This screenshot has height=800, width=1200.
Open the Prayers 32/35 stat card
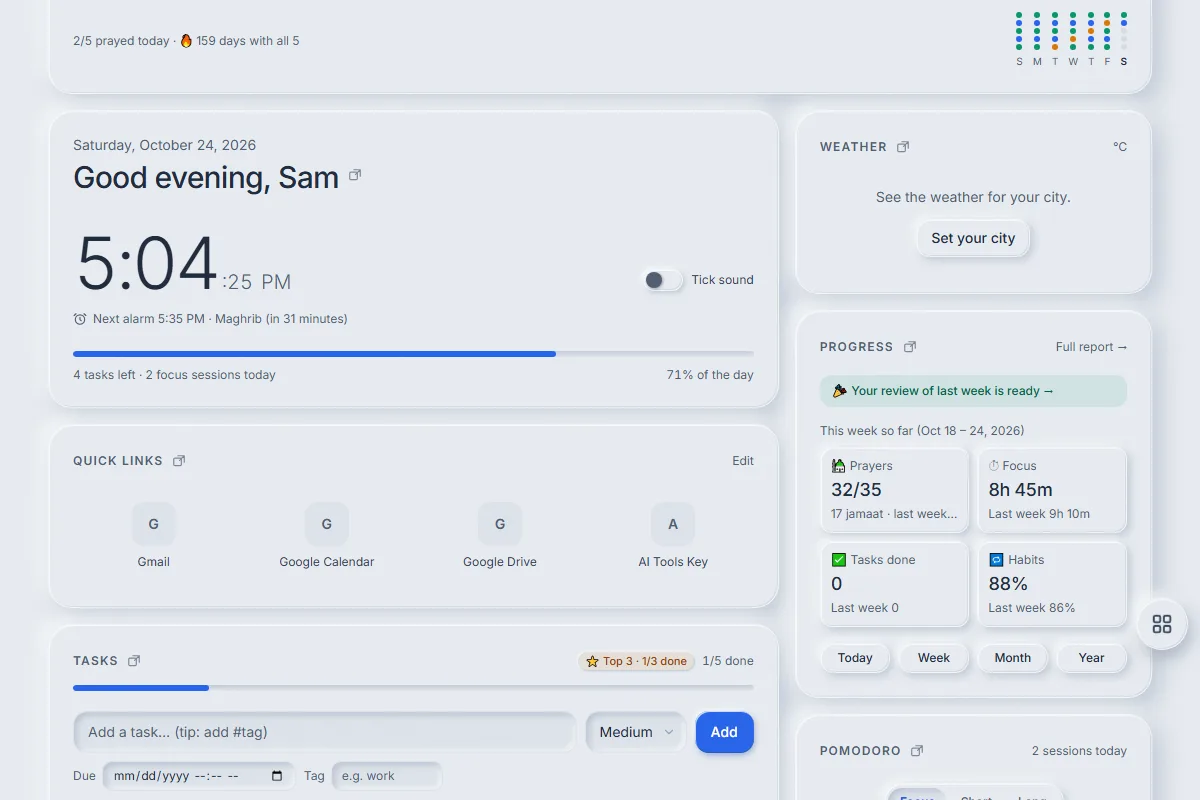pyautogui.click(x=894, y=490)
